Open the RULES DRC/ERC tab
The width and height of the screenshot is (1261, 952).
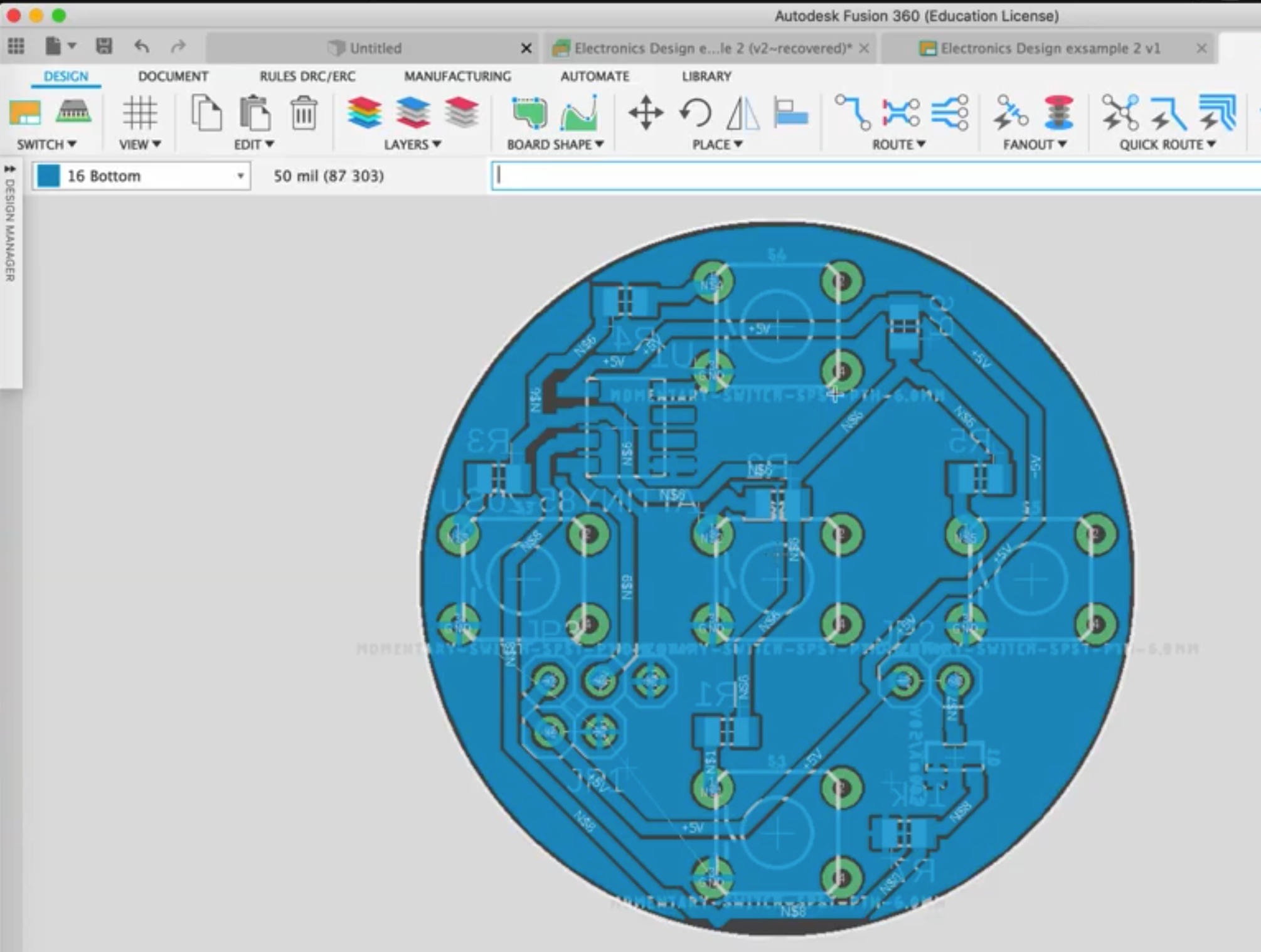tap(307, 77)
